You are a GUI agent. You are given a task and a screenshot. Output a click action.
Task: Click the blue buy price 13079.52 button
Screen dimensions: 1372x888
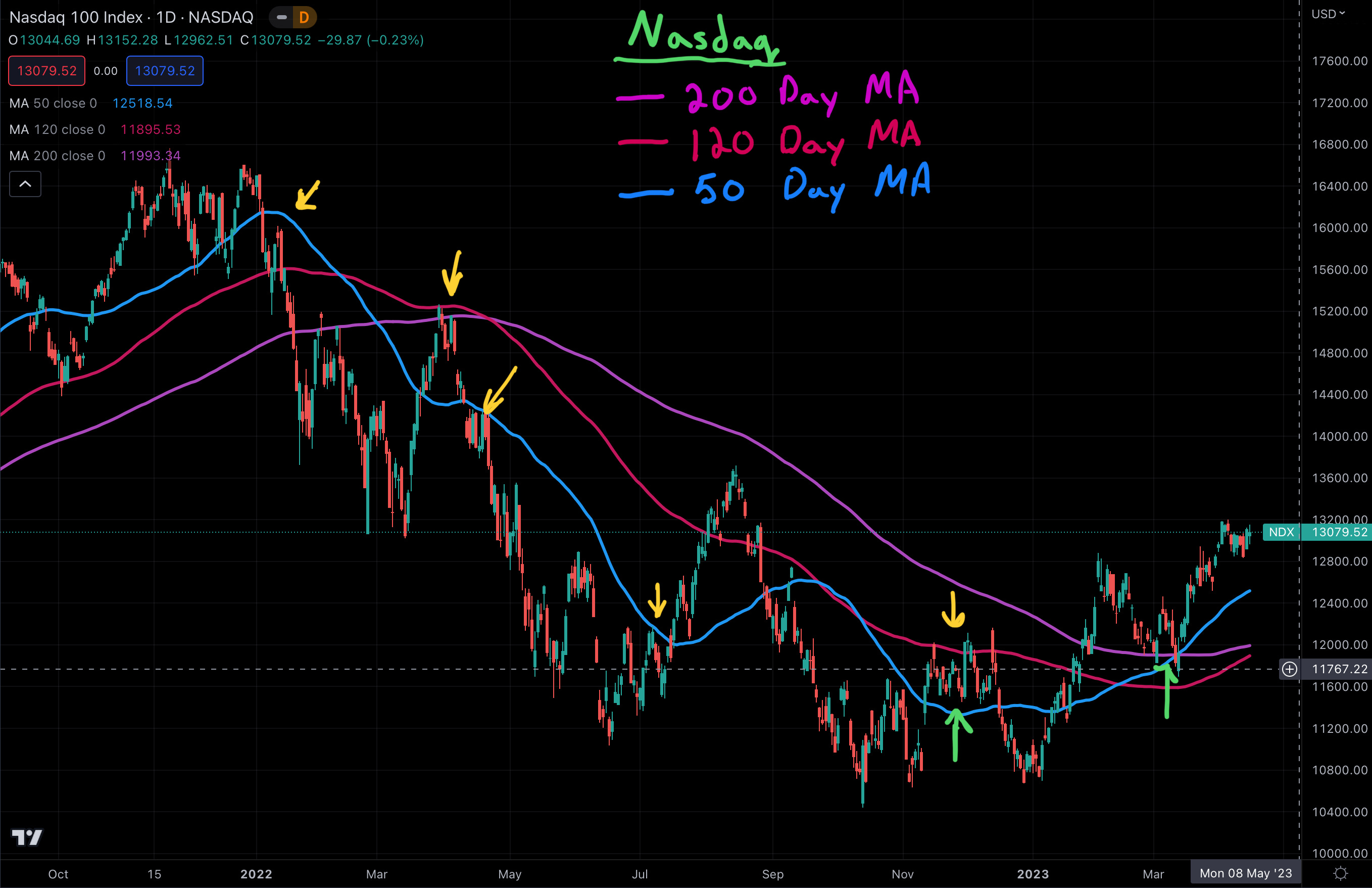pos(165,70)
